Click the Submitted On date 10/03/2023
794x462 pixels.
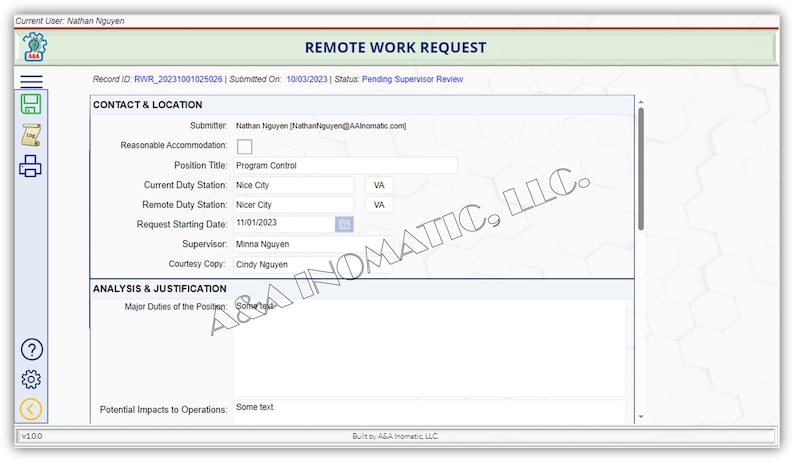click(307, 80)
